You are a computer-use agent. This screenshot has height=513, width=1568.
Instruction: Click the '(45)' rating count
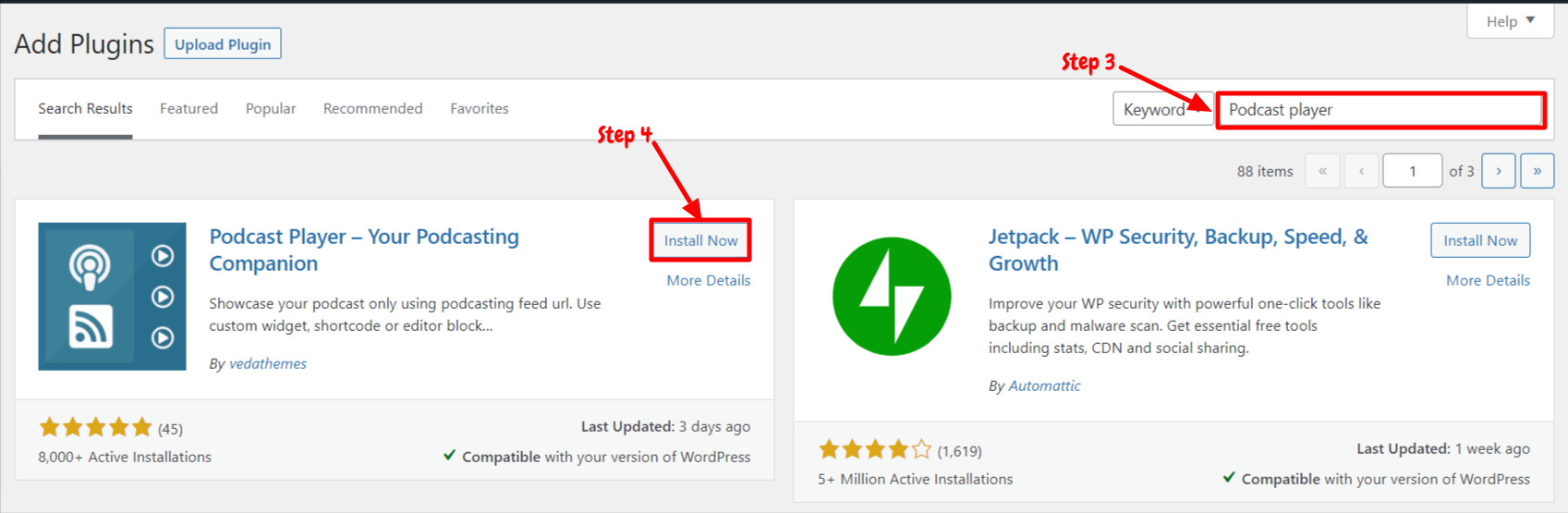170,429
